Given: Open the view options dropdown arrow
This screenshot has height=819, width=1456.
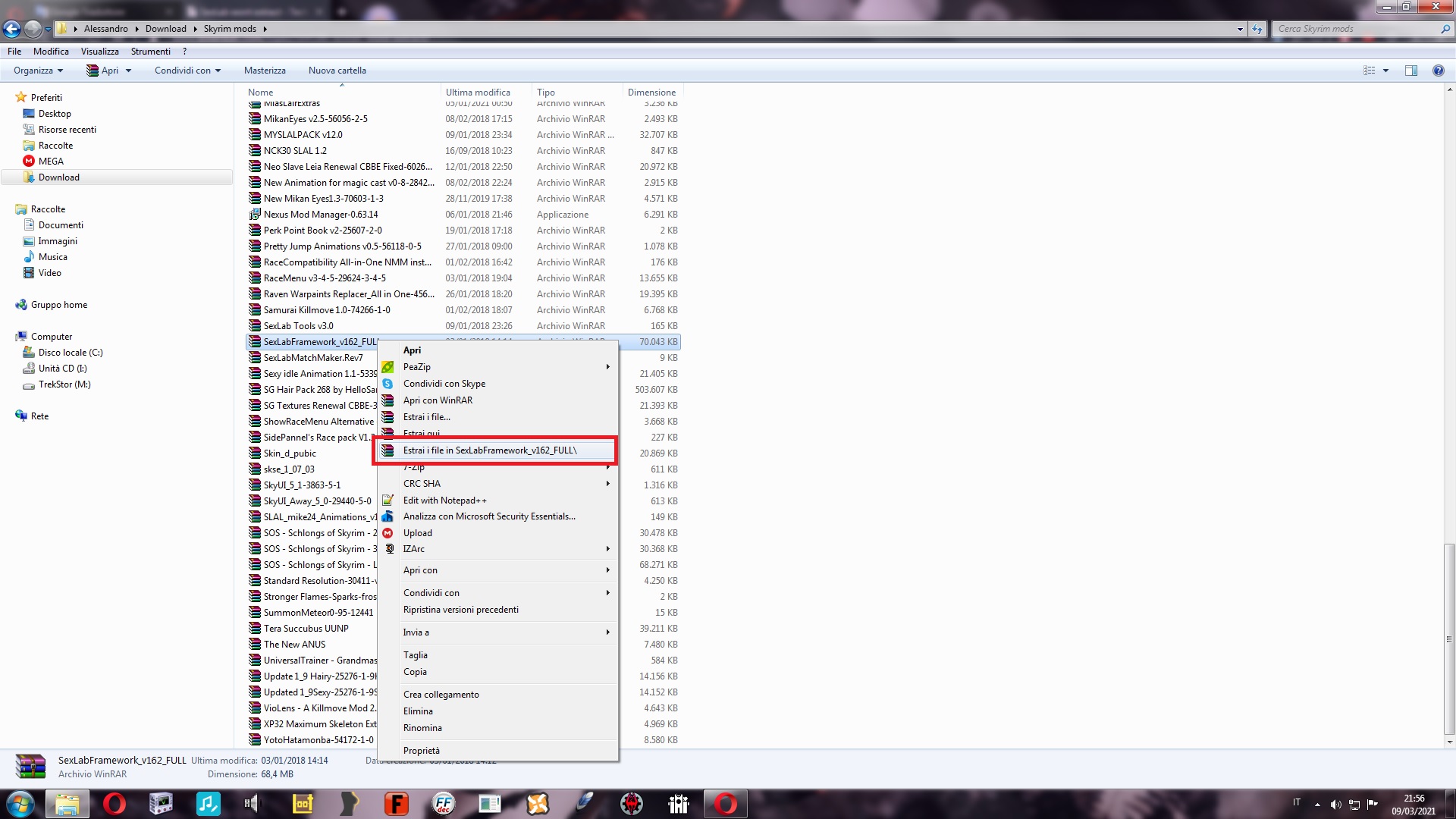Looking at the screenshot, I should (x=1385, y=71).
